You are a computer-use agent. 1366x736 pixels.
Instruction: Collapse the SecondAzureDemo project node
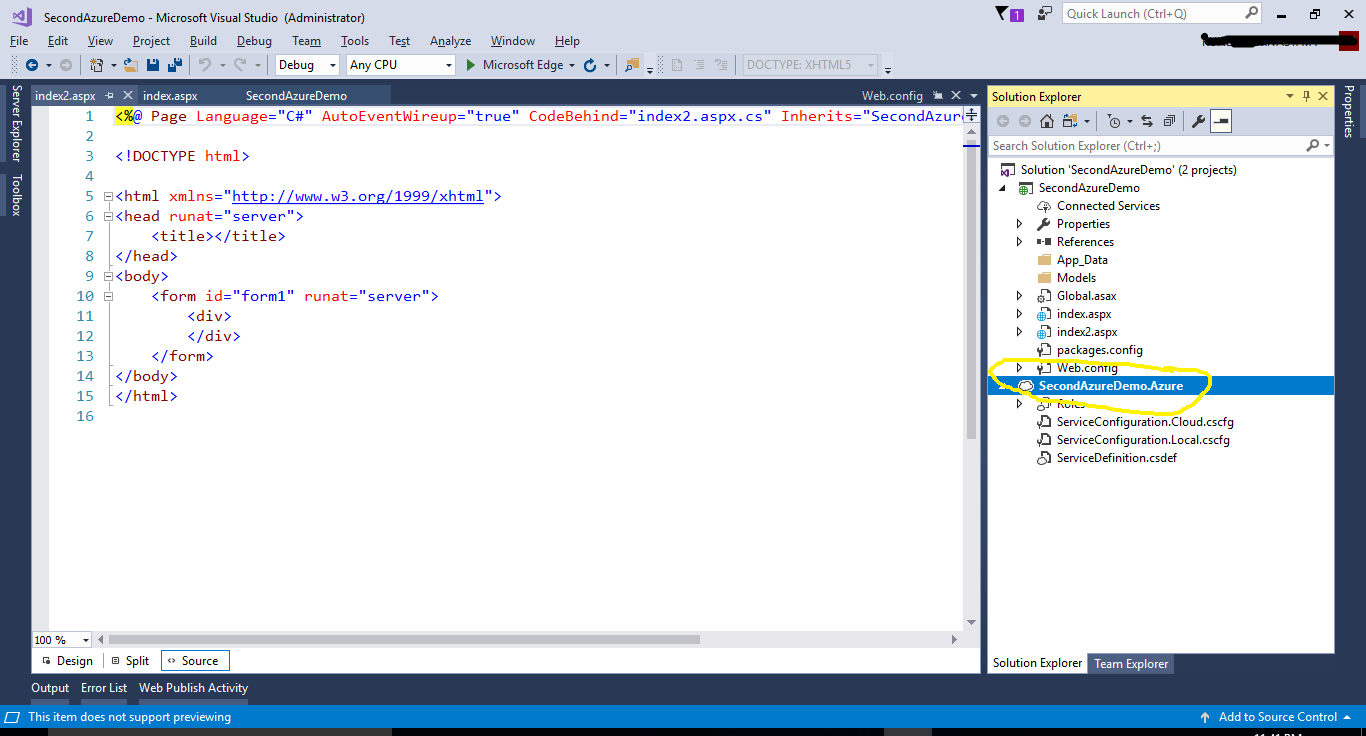[1002, 188]
